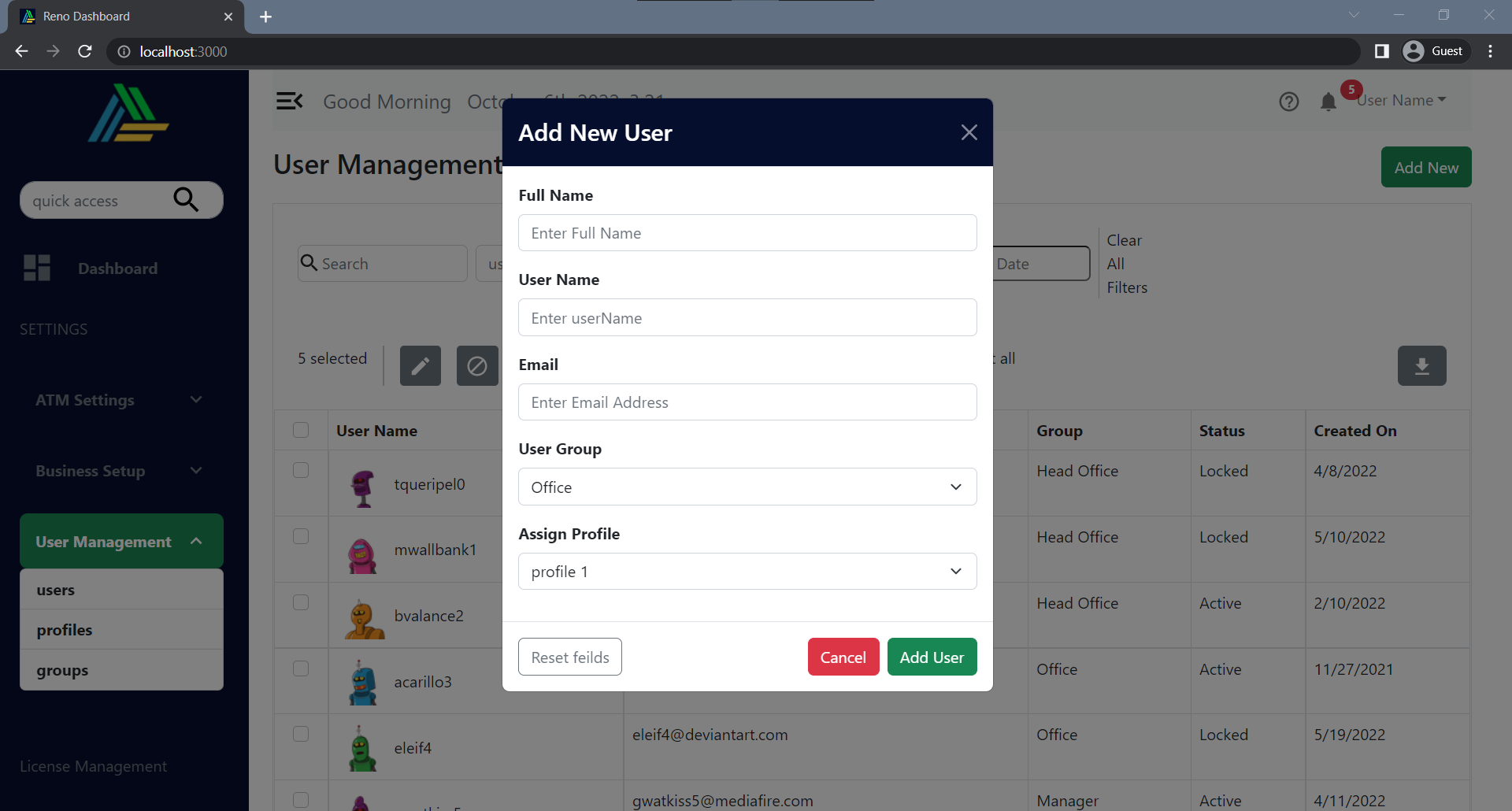
Task: Click bvalance2 user avatar
Action: click(364, 620)
